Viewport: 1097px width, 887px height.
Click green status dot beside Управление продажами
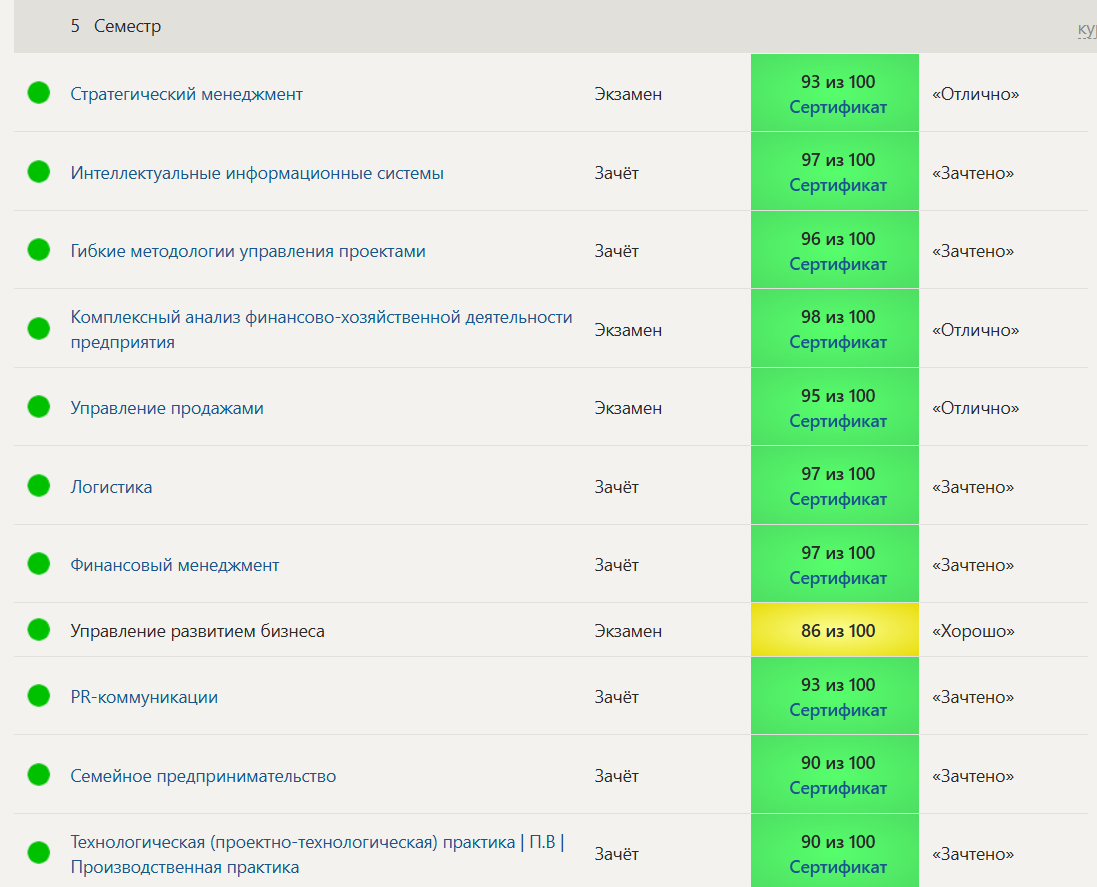click(x=38, y=407)
